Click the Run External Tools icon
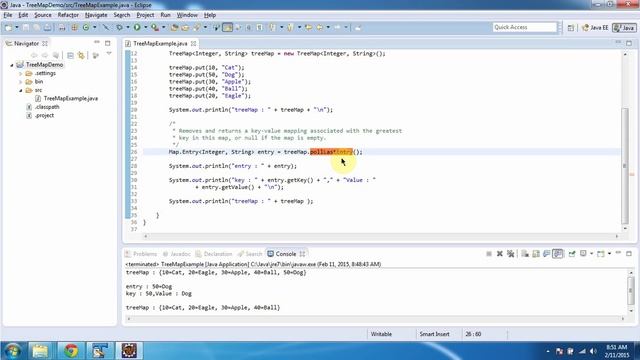Screen dimensions: 640x360 click(x=155, y=27)
